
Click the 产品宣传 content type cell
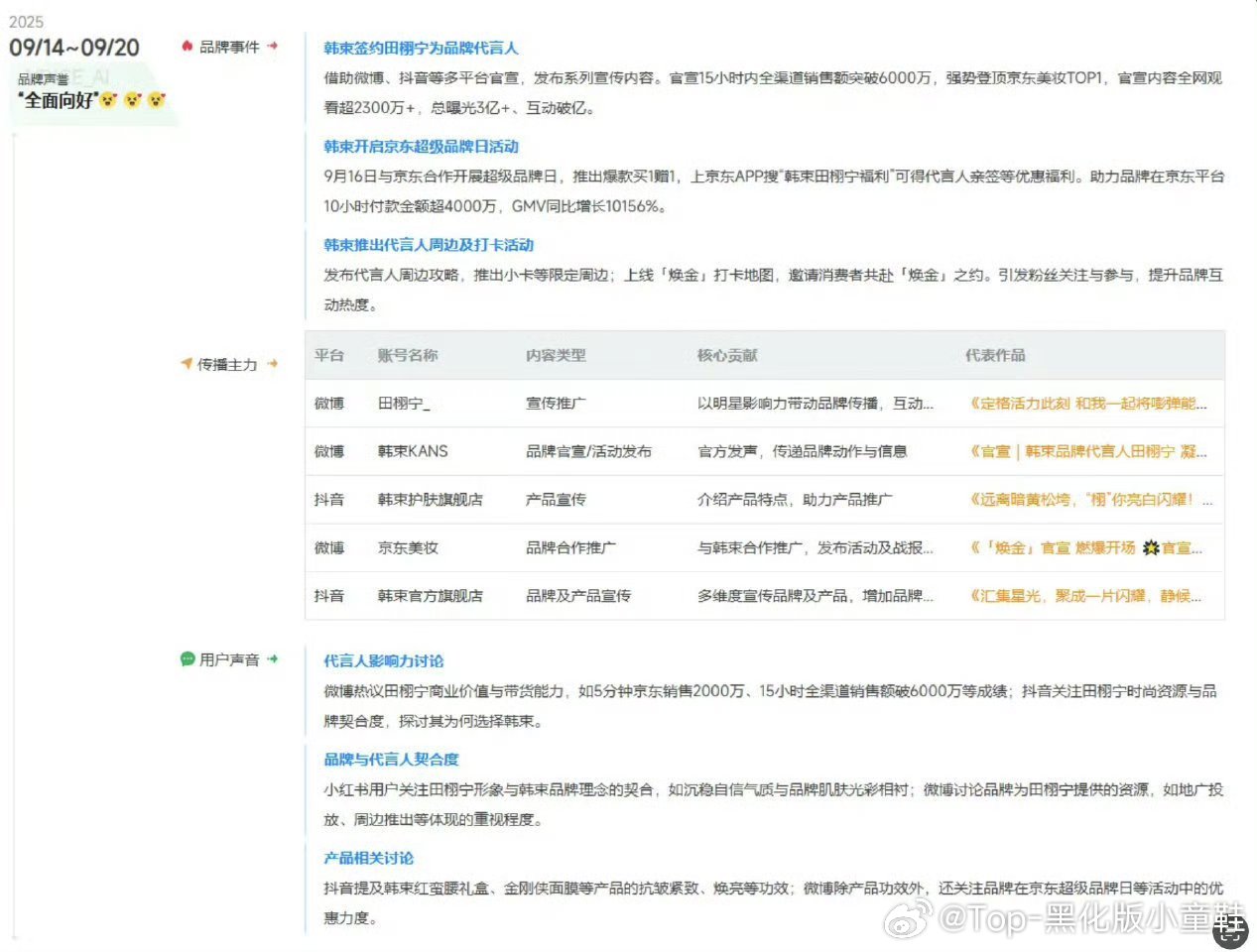tap(556, 500)
